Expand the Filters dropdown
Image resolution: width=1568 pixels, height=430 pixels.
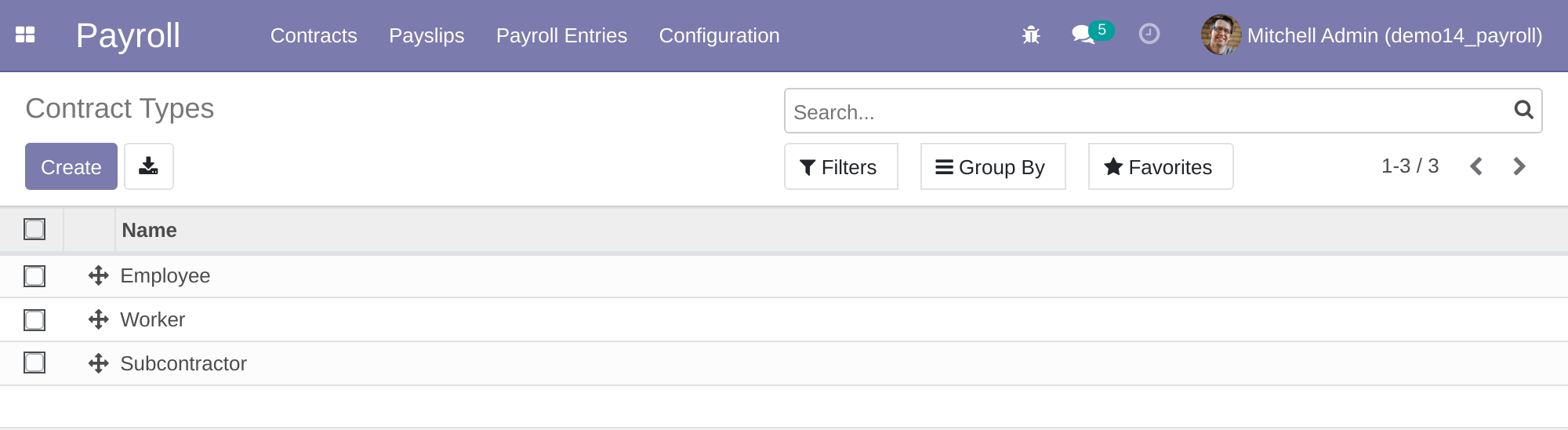click(840, 167)
